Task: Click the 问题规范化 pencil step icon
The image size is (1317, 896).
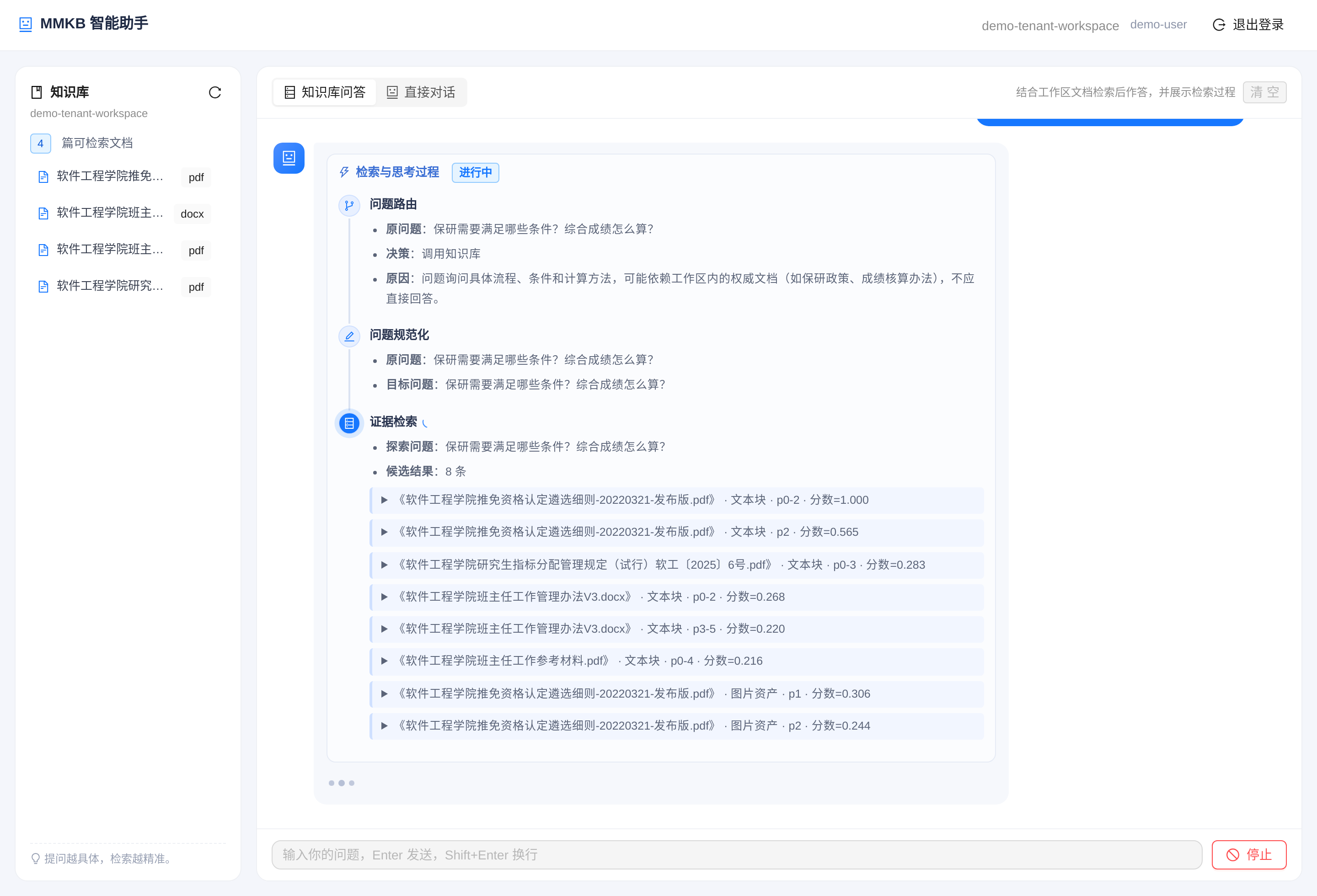Action: [x=349, y=336]
